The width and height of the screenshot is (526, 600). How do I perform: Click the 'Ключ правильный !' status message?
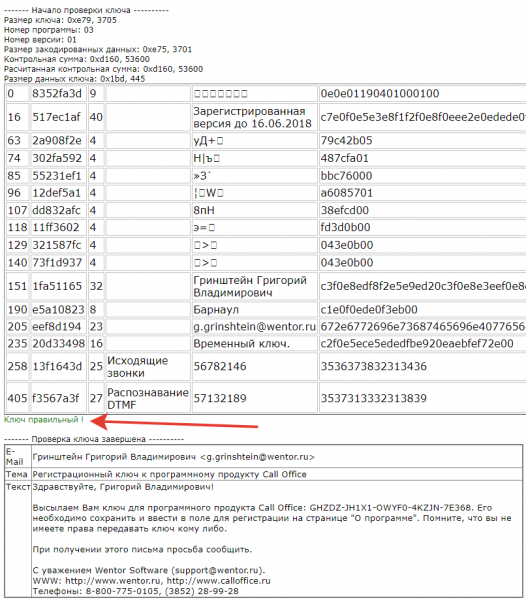point(44,420)
